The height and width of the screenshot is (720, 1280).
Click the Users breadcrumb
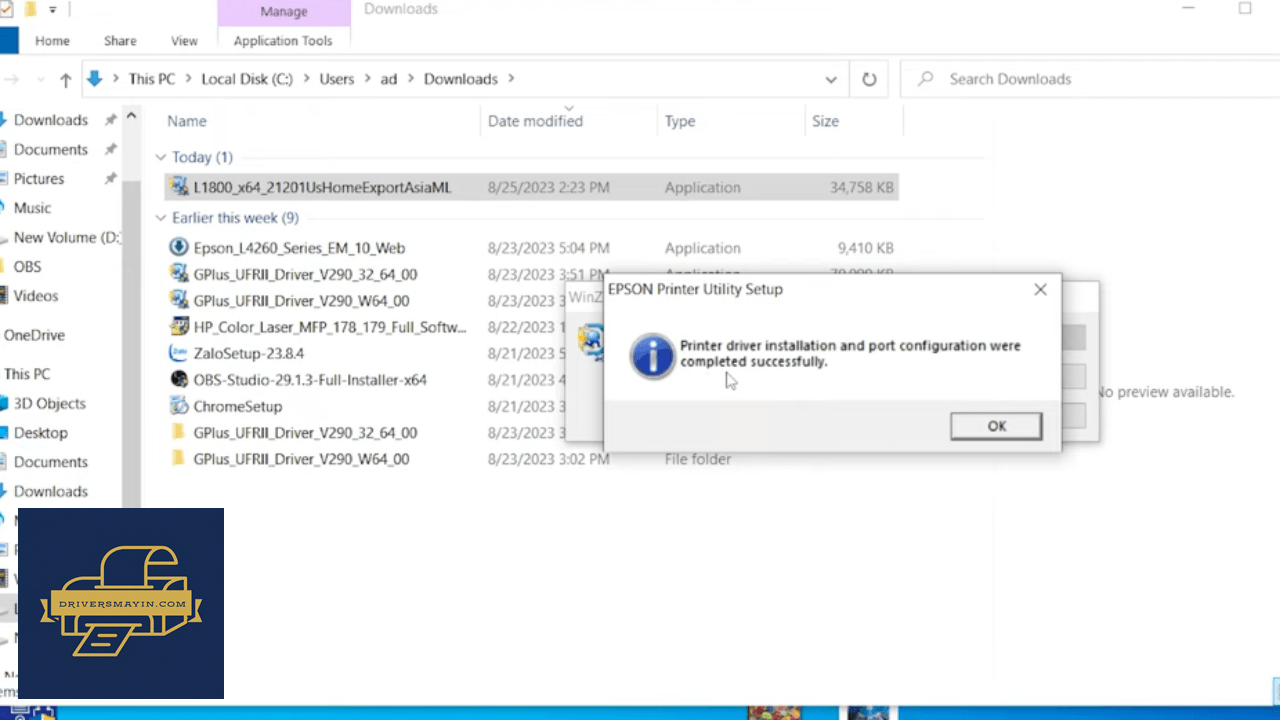pos(337,79)
